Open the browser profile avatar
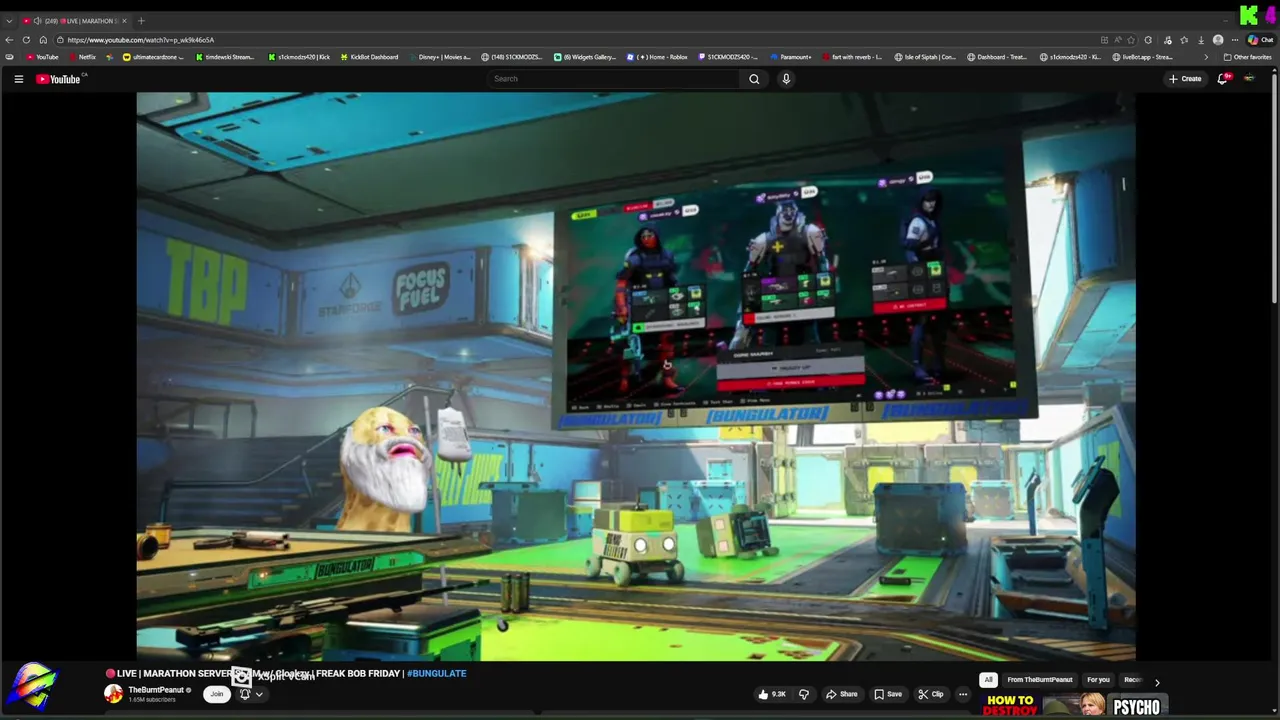The width and height of the screenshot is (1280, 720). tap(1218, 40)
